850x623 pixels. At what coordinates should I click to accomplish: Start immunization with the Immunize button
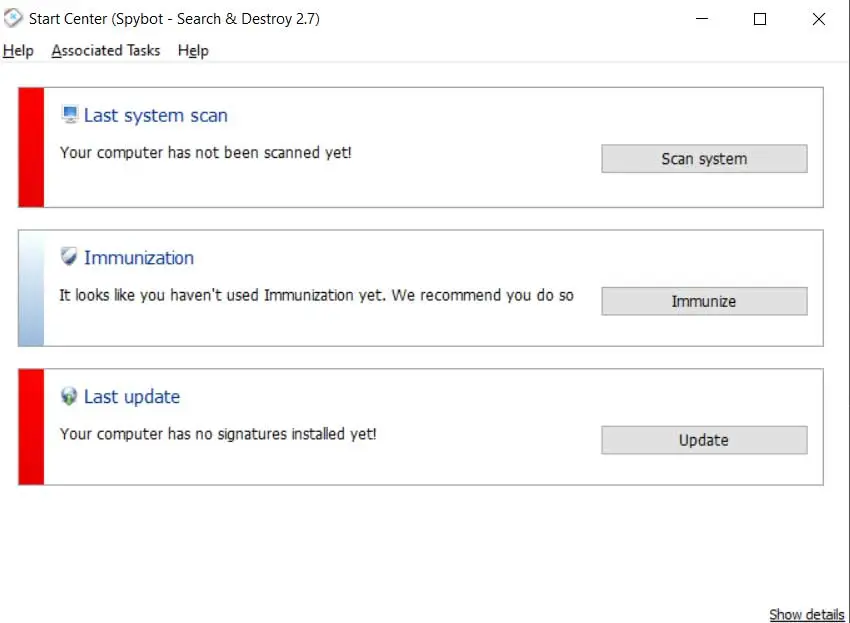(x=703, y=301)
